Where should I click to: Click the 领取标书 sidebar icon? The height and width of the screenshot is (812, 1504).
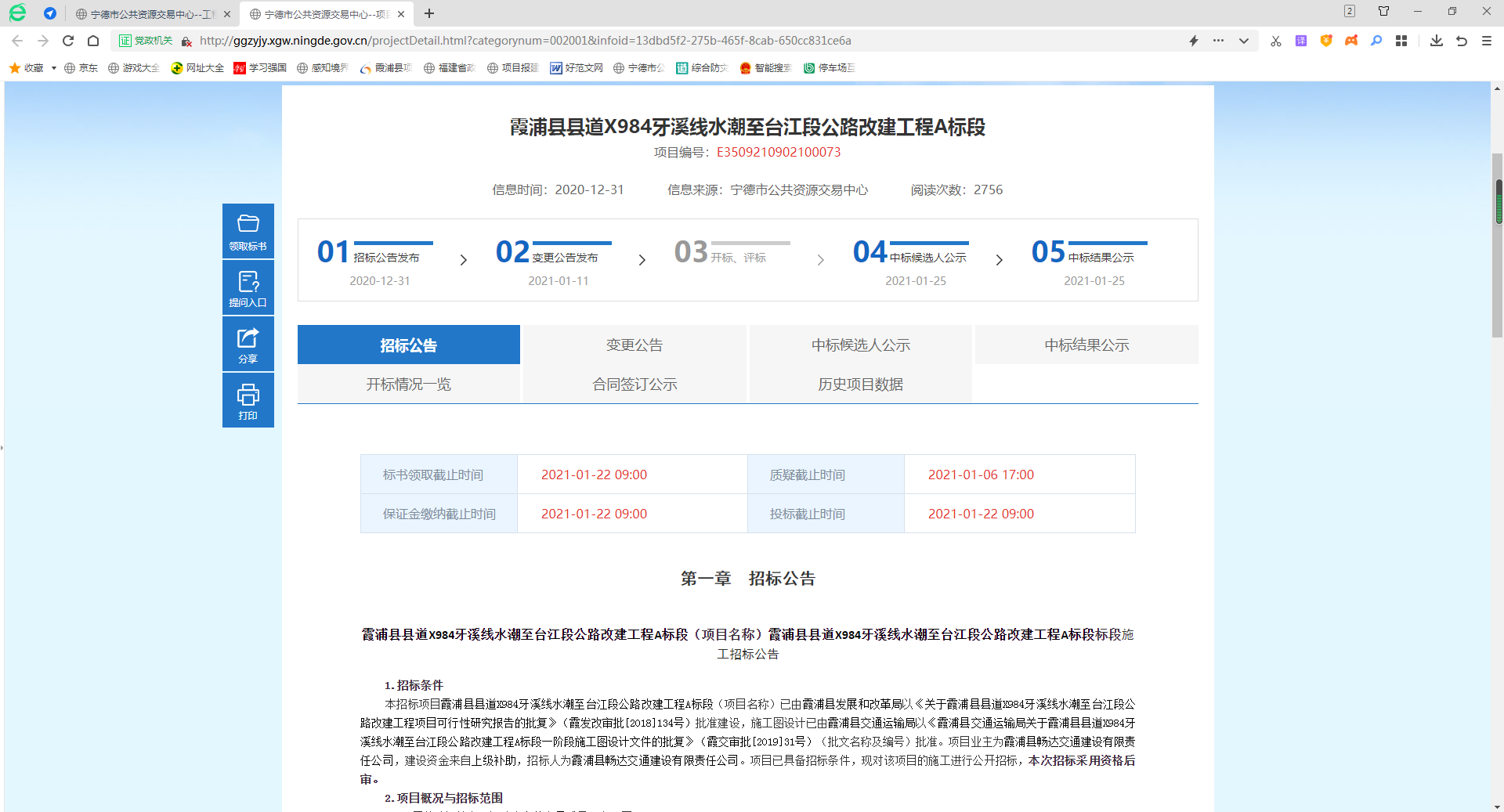coord(248,231)
